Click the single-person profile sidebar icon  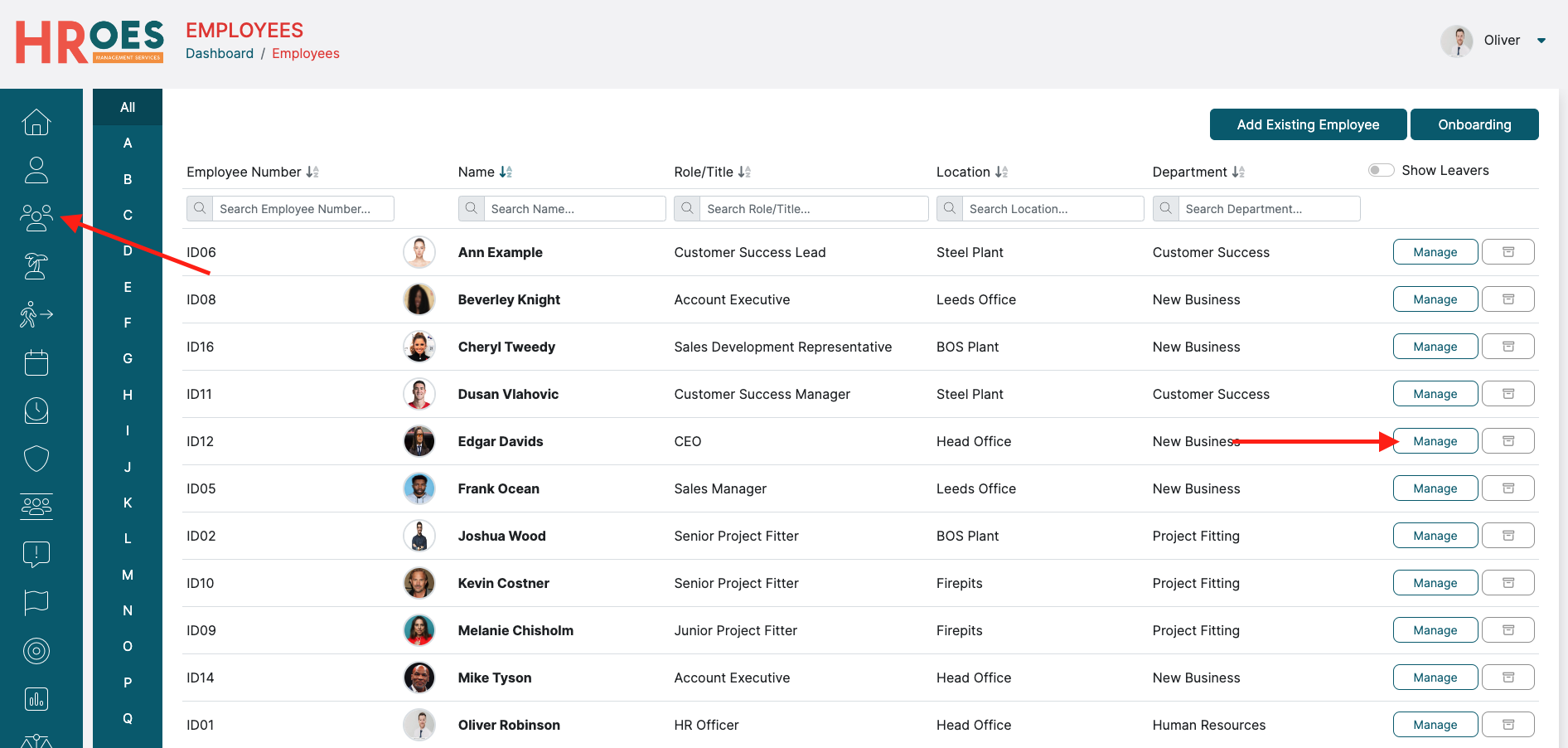click(36, 170)
